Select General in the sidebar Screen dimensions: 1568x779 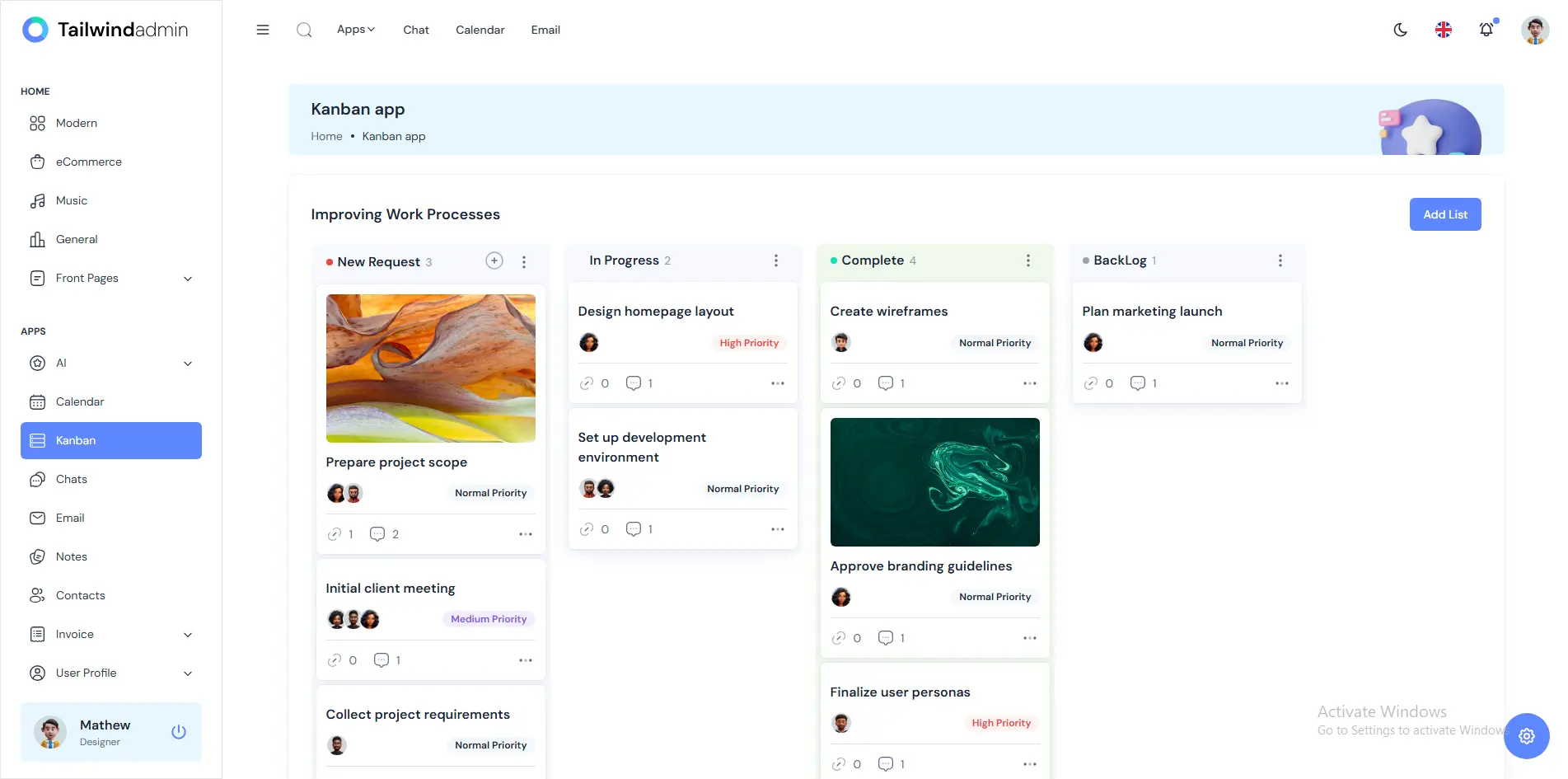click(111, 240)
